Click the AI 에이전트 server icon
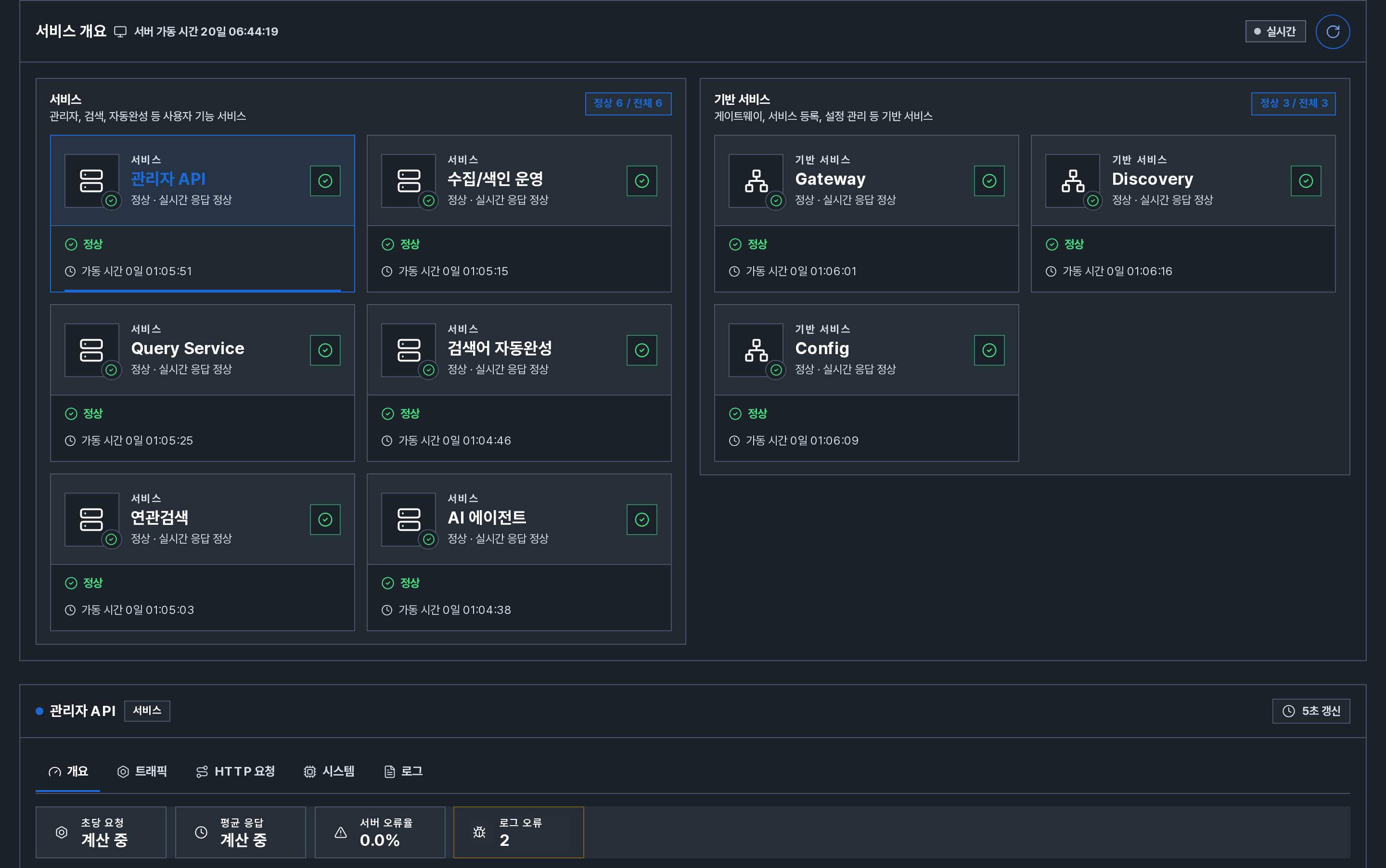This screenshot has height=868, width=1386. pos(408,520)
